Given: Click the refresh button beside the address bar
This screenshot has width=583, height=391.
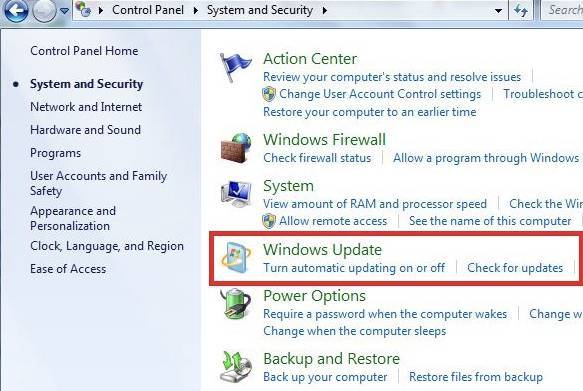Looking at the screenshot, I should [521, 10].
